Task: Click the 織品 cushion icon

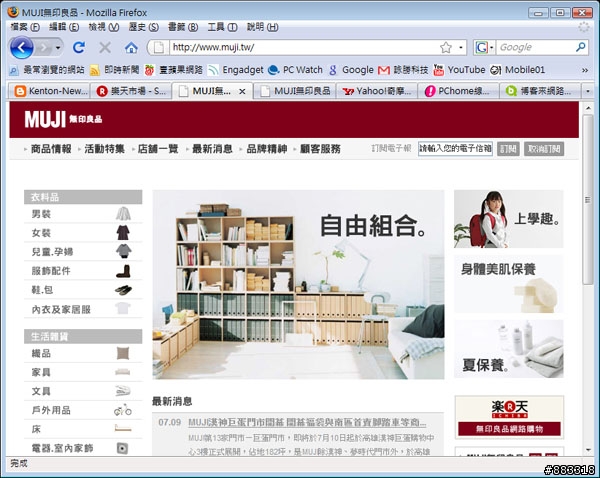Action: pyautogui.click(x=123, y=353)
